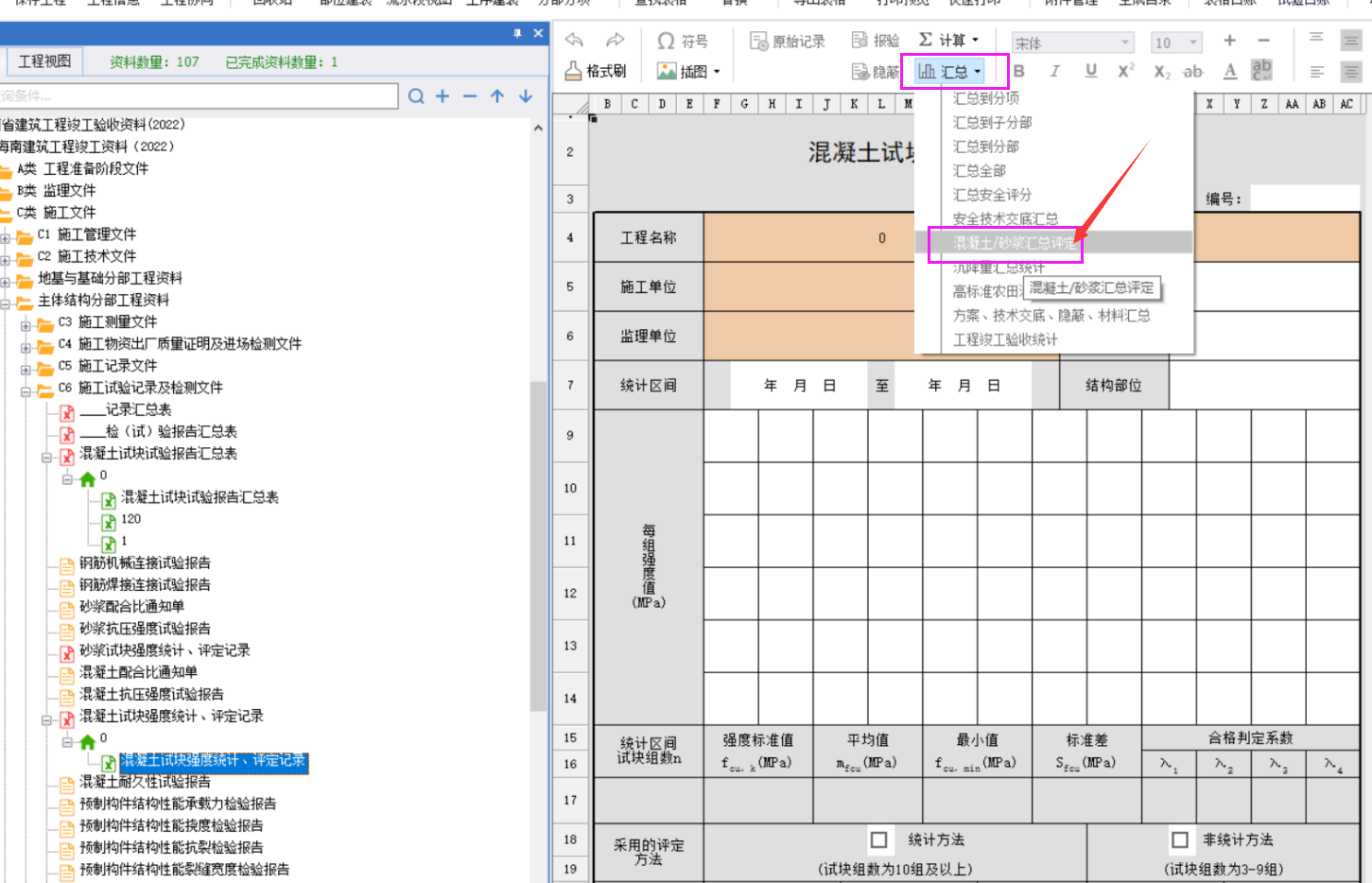Apply subscript X₂ formatting
This screenshot has height=883, width=1372.
click(x=1162, y=72)
